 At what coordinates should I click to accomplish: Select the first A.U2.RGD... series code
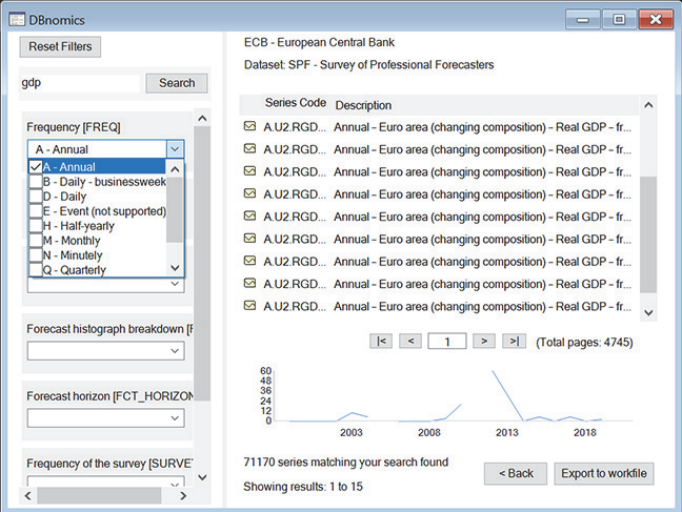tap(294, 127)
